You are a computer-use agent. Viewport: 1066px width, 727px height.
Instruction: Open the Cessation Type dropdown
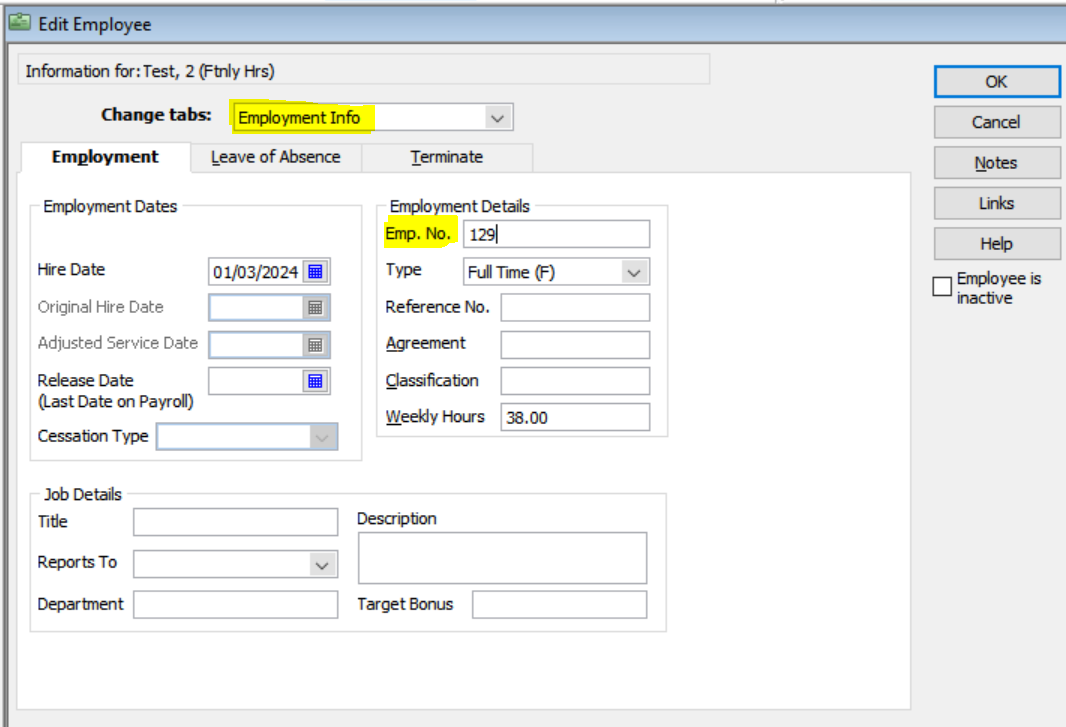pos(323,437)
